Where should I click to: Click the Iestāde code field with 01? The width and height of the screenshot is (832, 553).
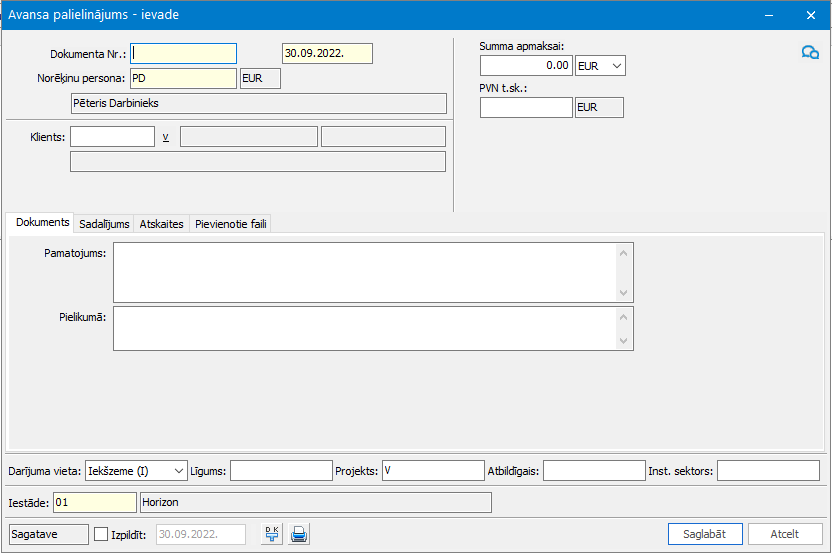[95, 503]
